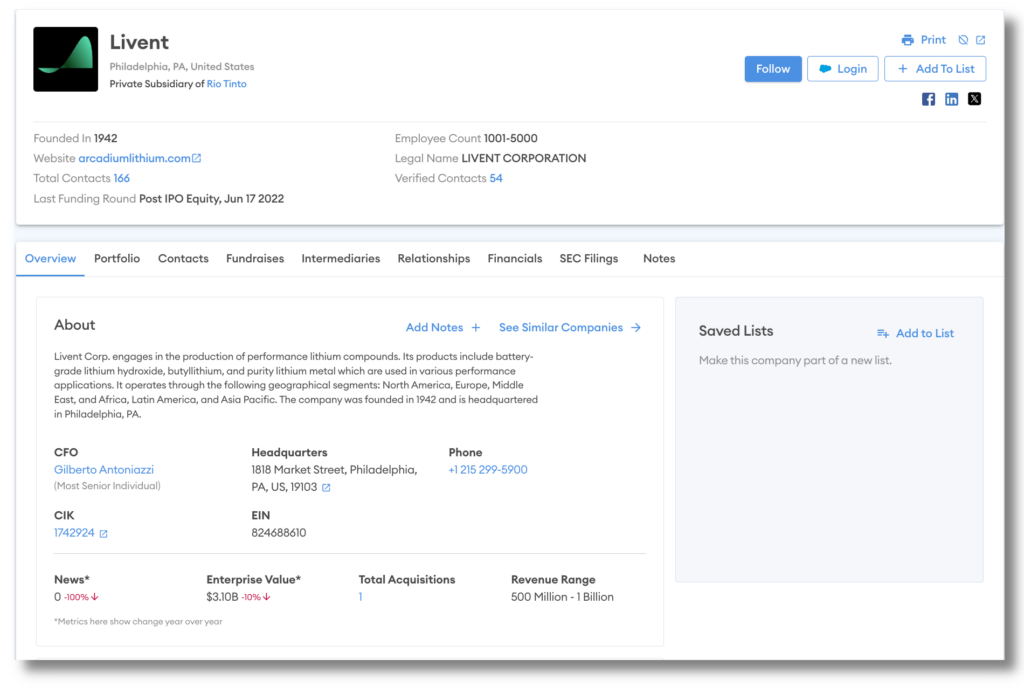Click Legal Name LIVENT CORPORATION text
The height and width of the screenshot is (695, 1024).
tap(524, 158)
